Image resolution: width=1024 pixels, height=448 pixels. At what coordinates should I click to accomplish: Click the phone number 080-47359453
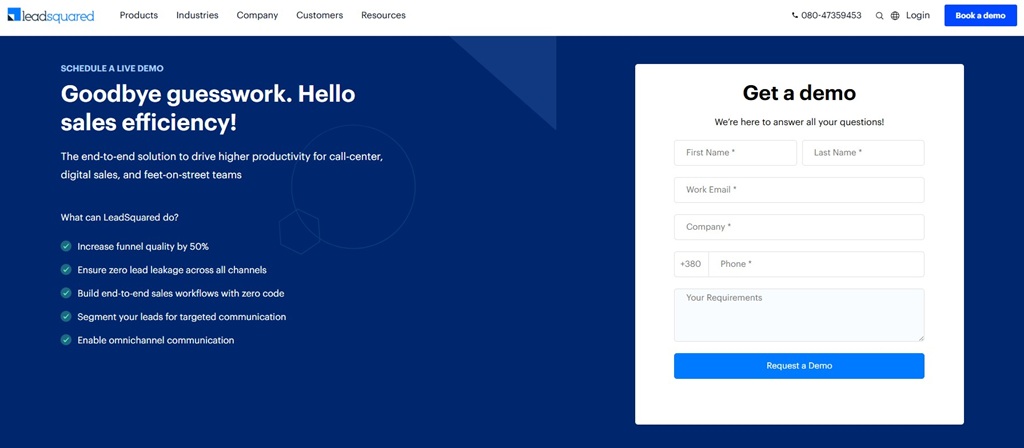(826, 16)
